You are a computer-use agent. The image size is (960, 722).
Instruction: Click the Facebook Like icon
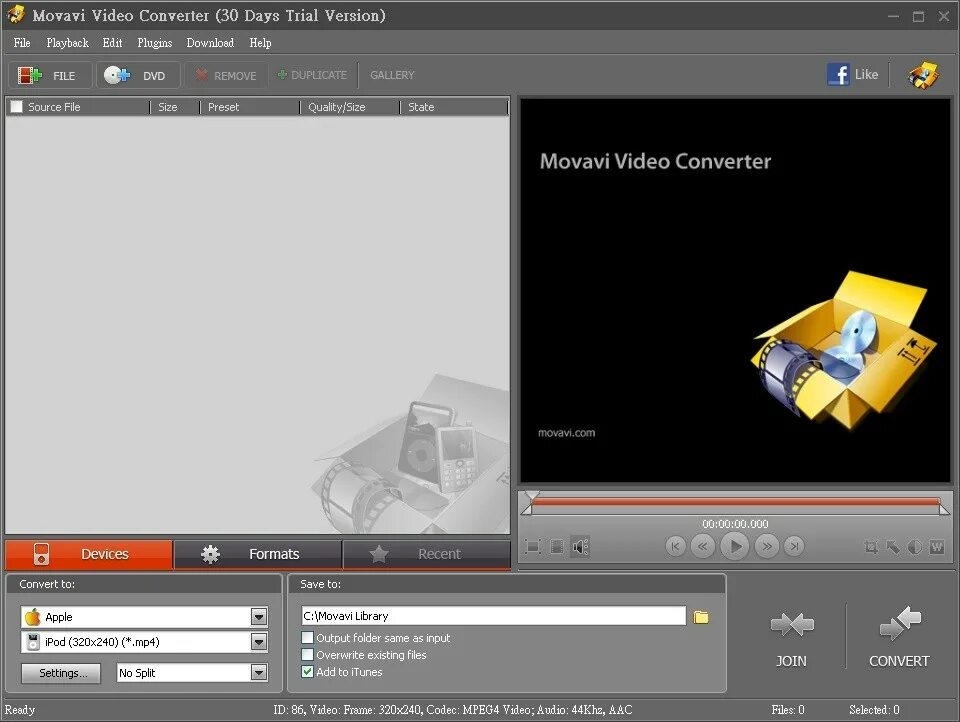838,75
